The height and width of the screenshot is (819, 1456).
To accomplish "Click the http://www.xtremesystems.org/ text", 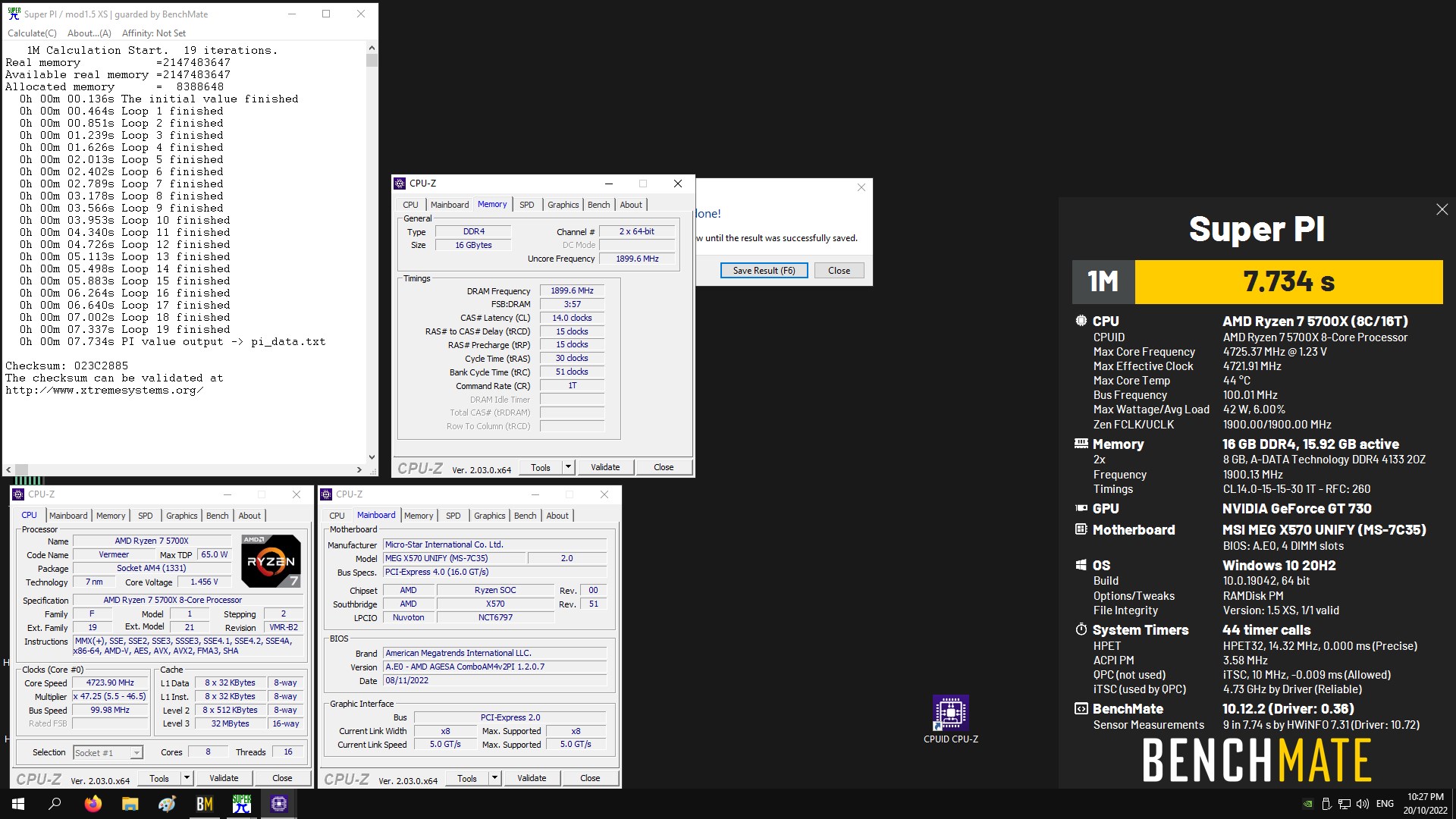I will [x=104, y=390].
